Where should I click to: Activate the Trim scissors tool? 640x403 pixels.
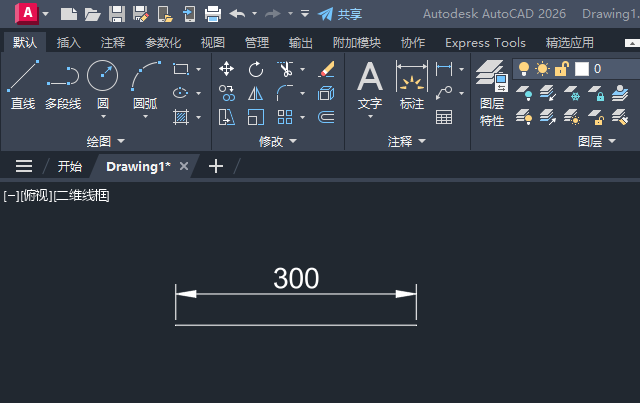(x=285, y=69)
